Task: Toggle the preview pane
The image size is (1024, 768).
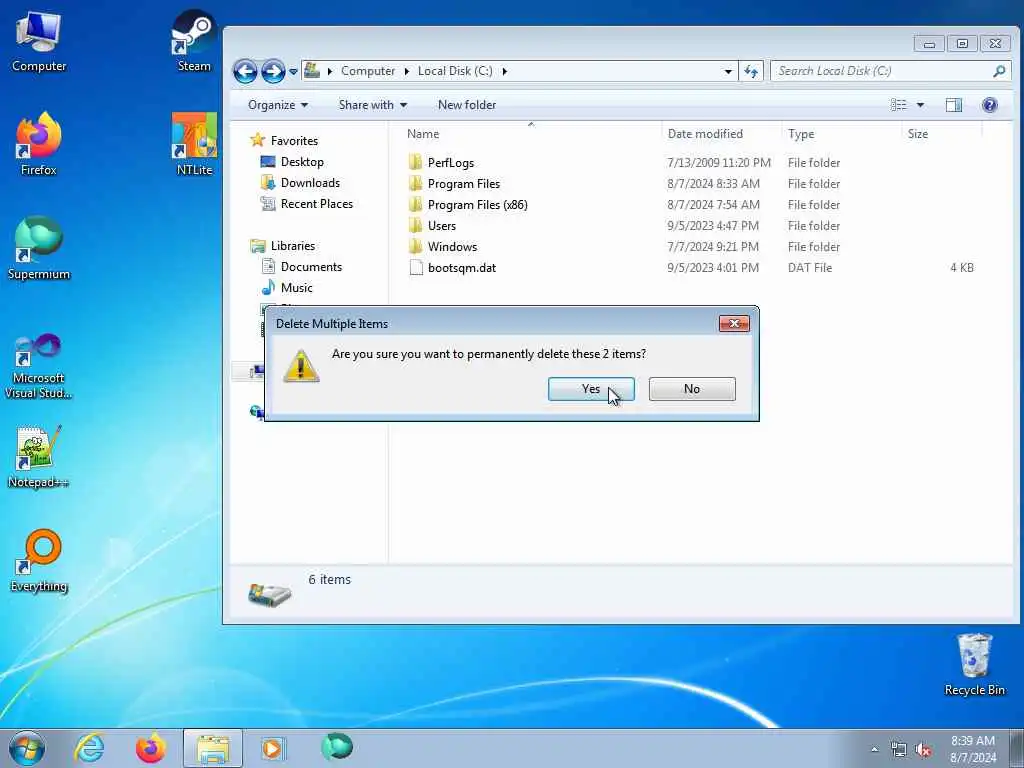Action: click(x=953, y=105)
